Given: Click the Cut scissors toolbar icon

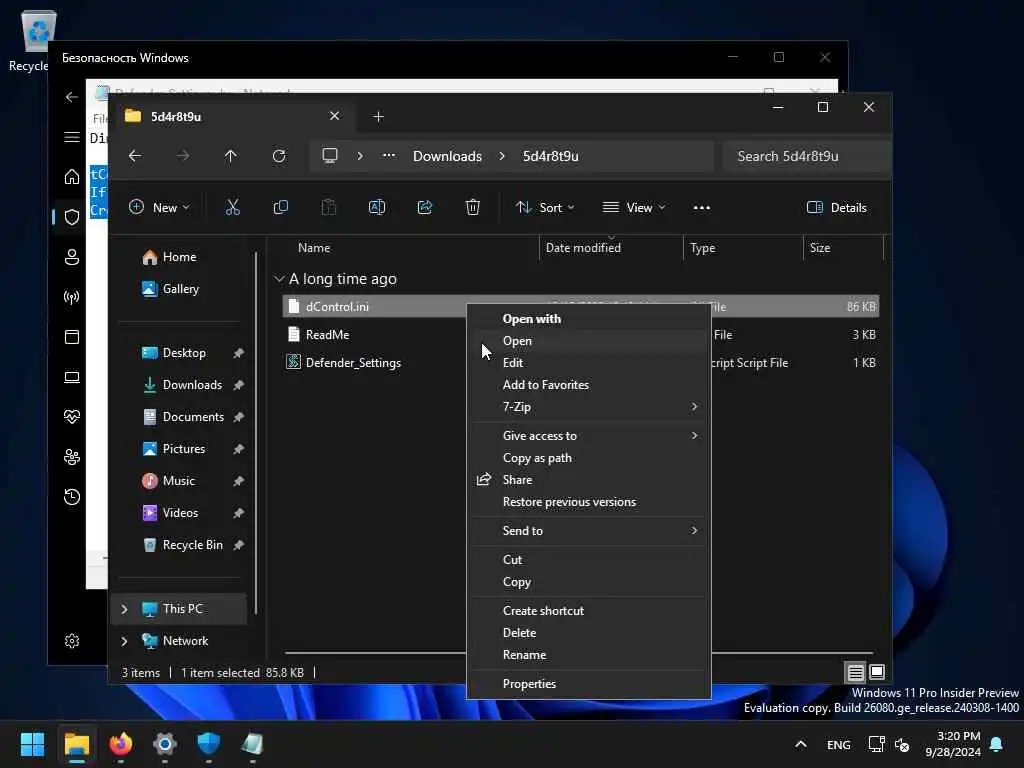Looking at the screenshot, I should 232,208.
